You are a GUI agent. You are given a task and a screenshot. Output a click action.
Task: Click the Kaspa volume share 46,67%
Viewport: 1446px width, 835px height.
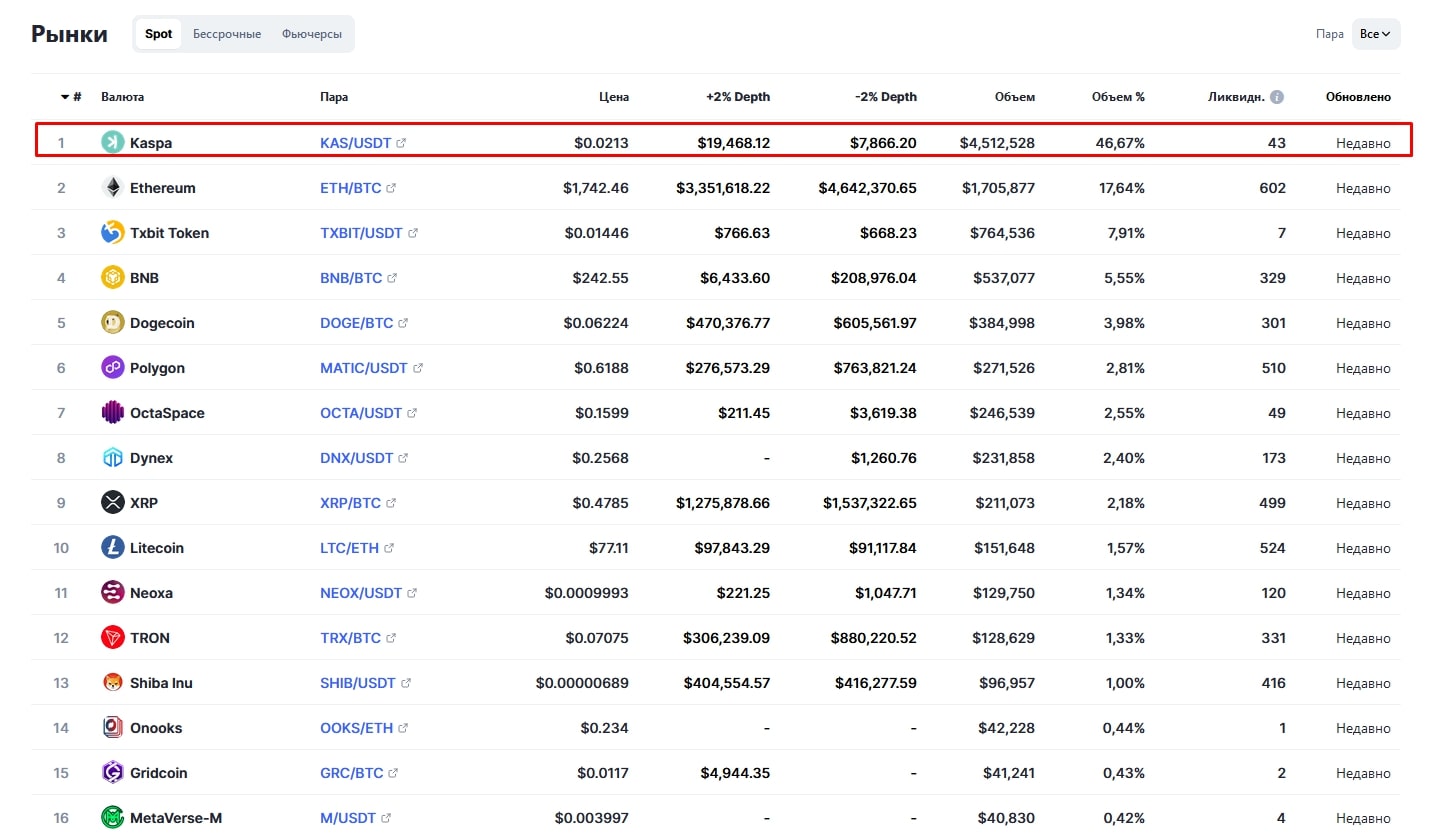point(1120,143)
